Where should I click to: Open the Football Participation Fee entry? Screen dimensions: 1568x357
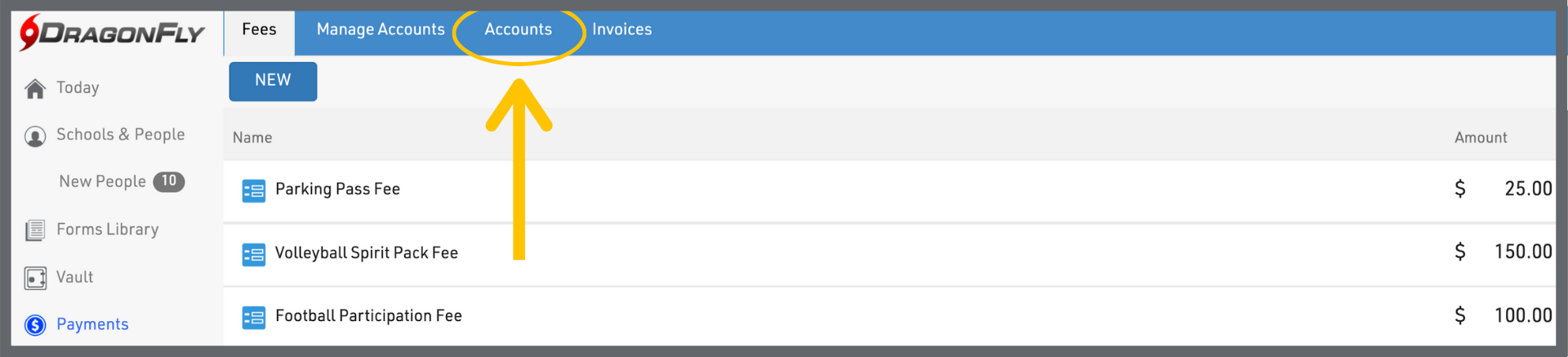click(x=368, y=316)
